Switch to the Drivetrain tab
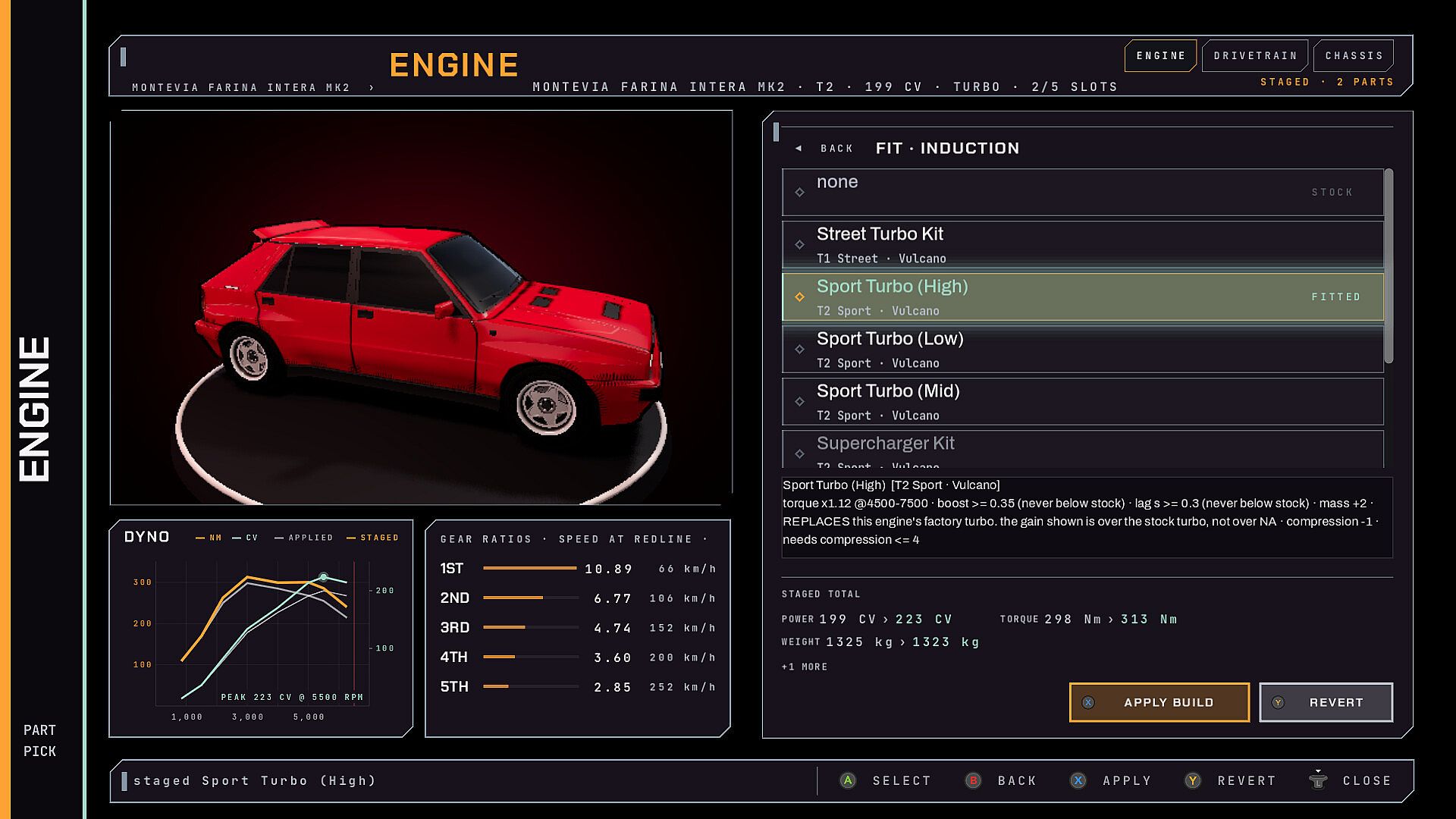The image size is (1456, 819). (x=1255, y=55)
